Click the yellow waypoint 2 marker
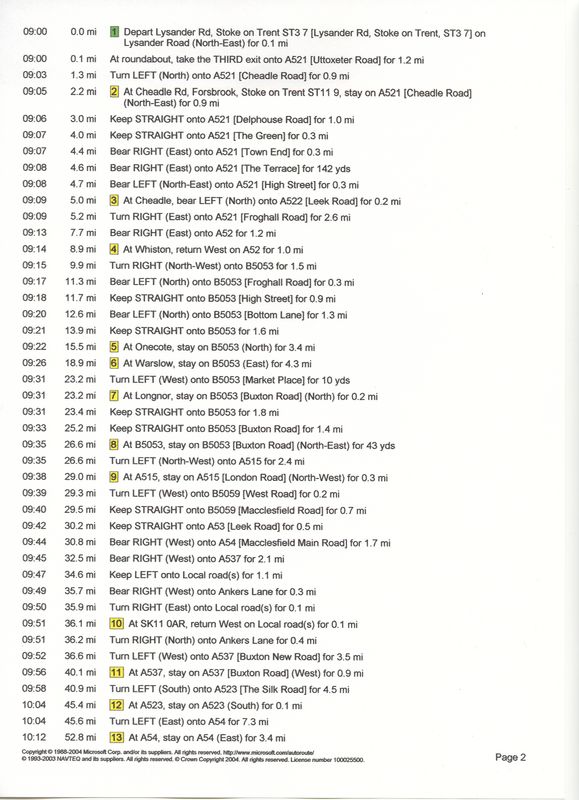The image size is (579, 800). click(x=114, y=92)
